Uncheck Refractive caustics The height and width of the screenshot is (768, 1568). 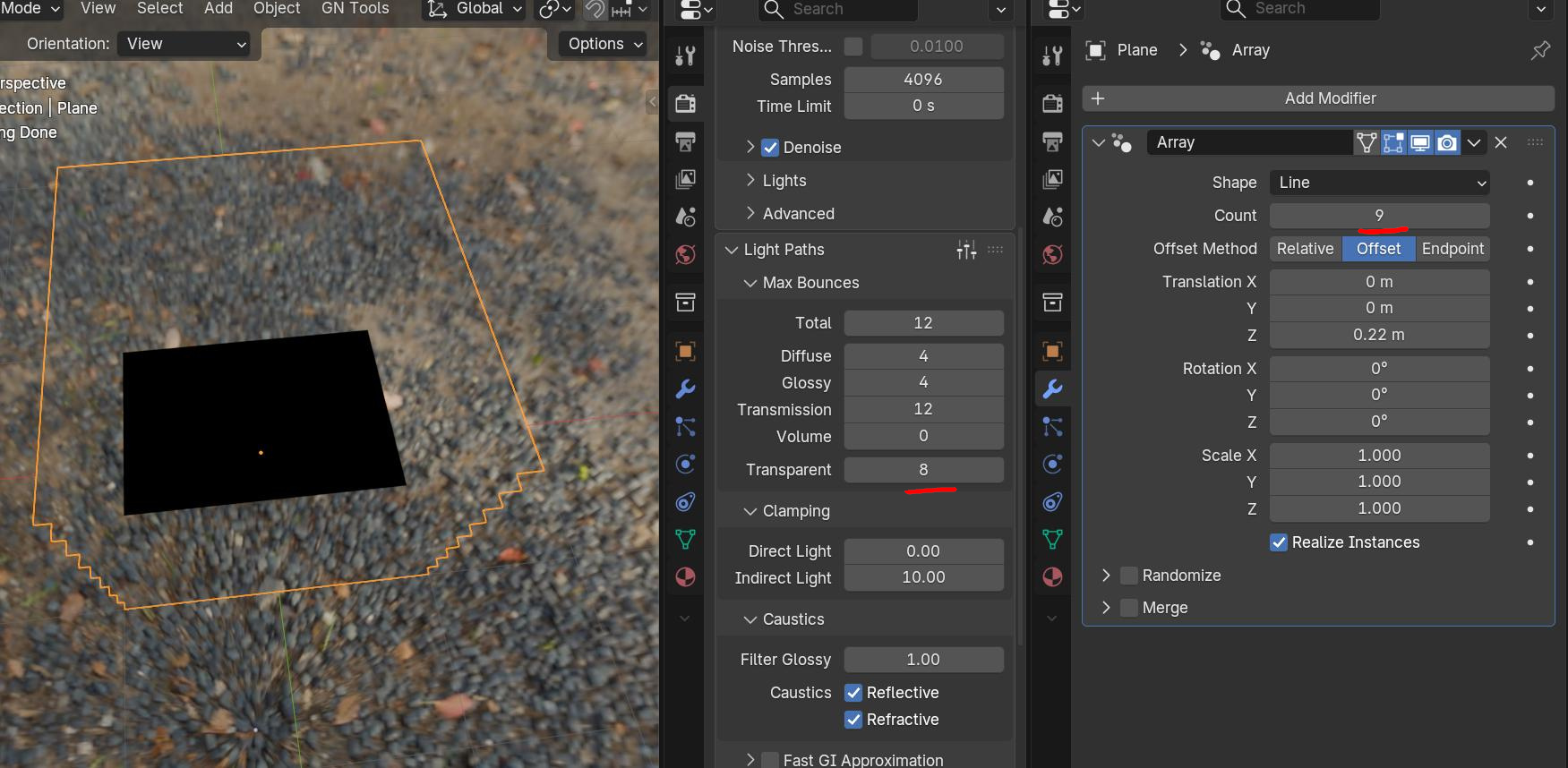853,720
